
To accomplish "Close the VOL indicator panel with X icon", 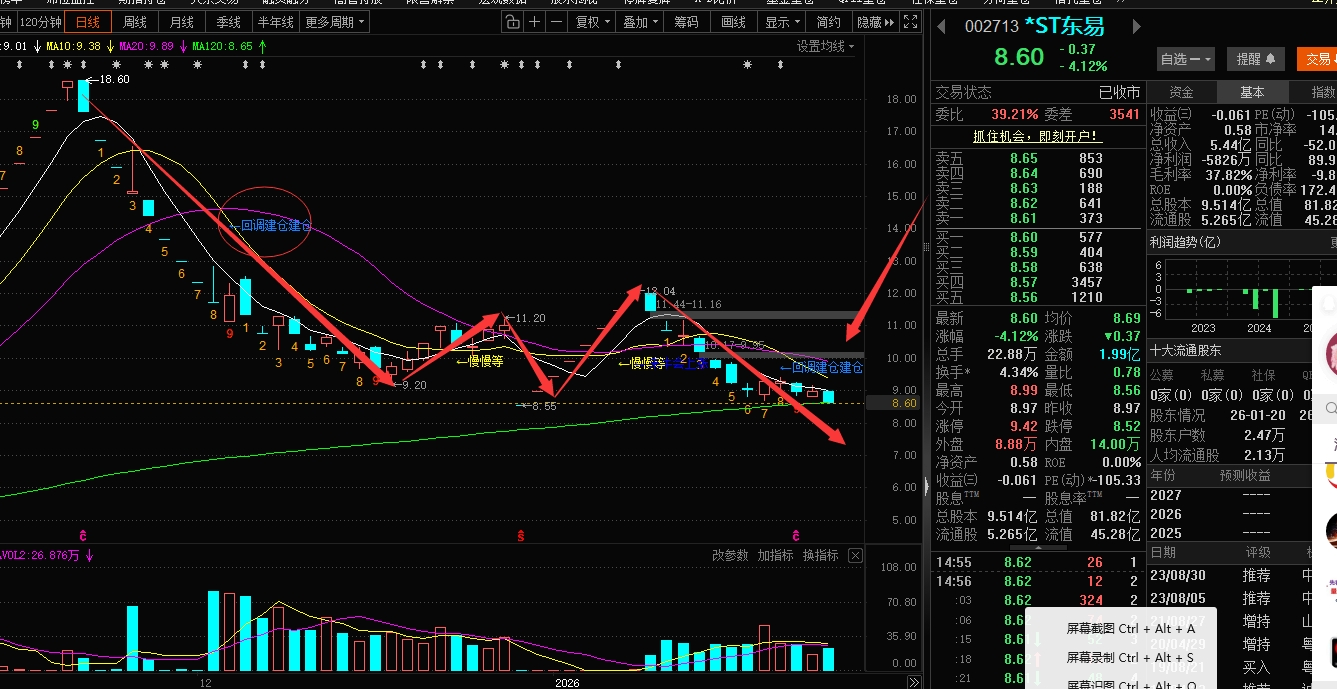I will pos(855,555).
